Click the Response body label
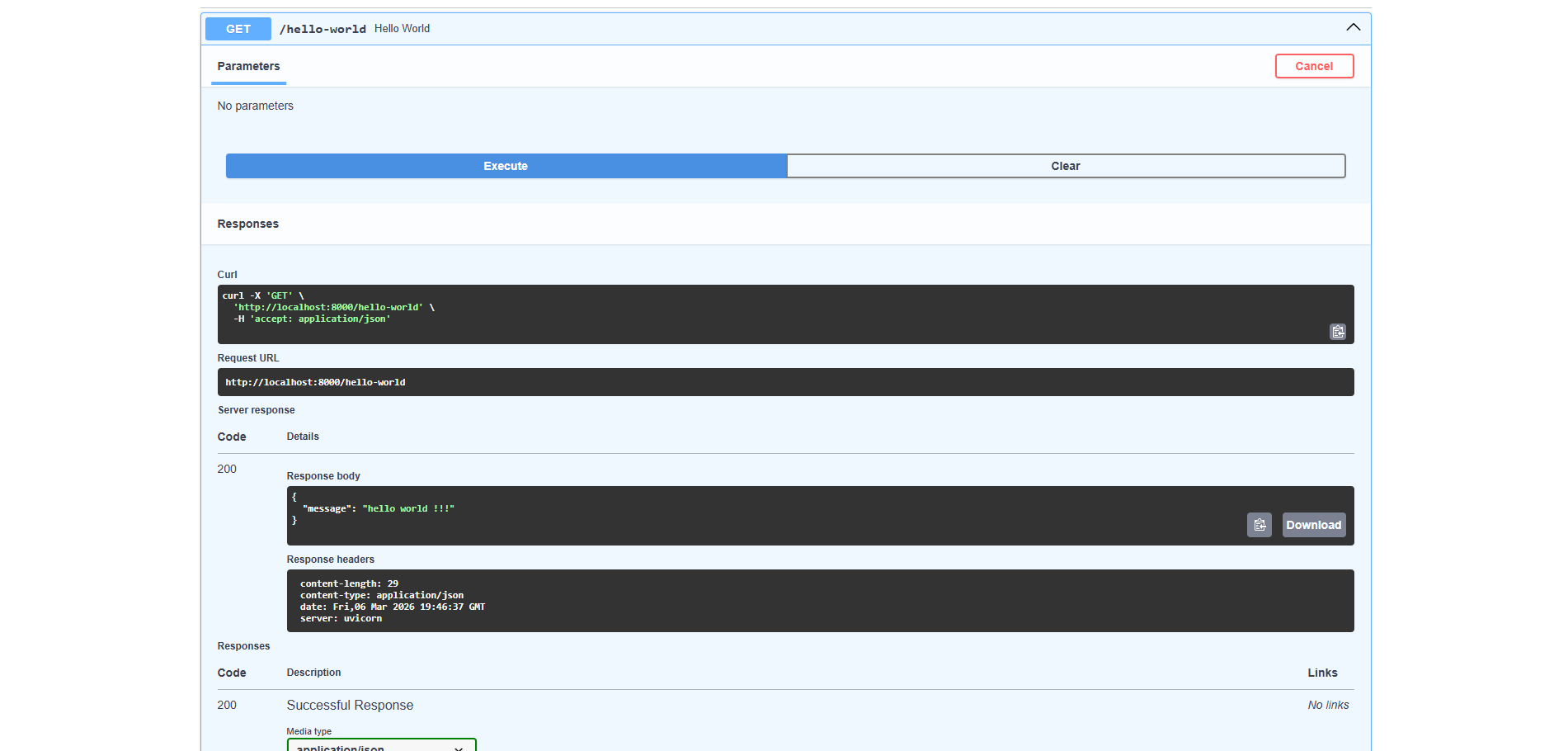This screenshot has width=1568, height=751. click(x=323, y=476)
